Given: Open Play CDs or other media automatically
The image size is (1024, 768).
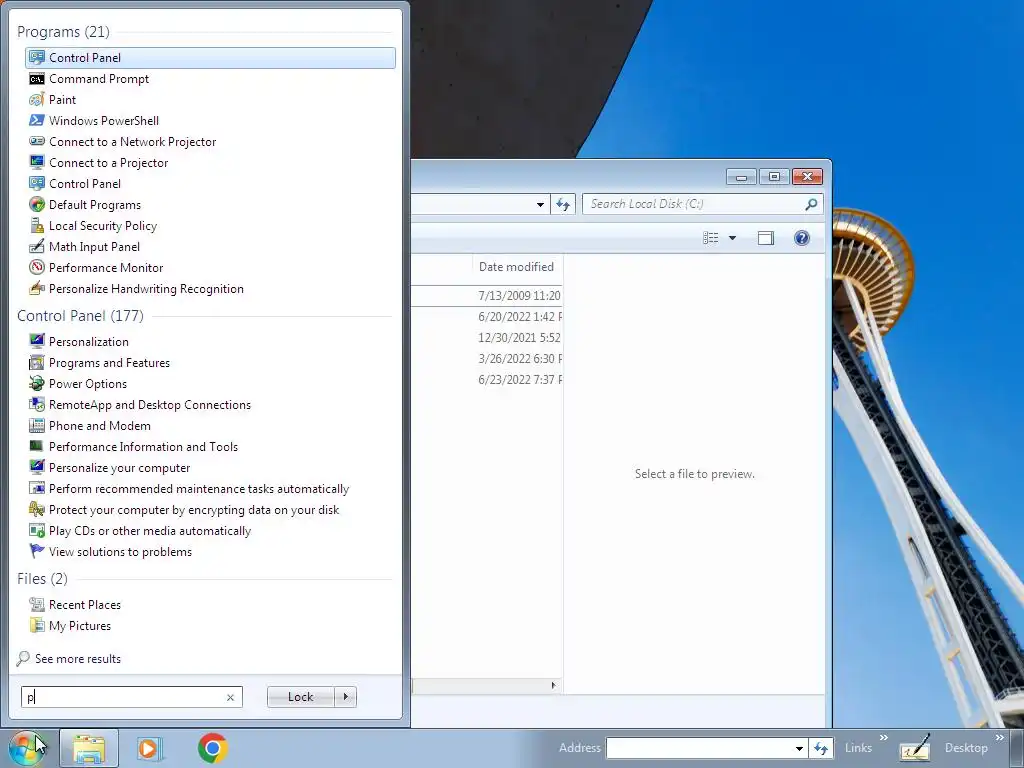Looking at the screenshot, I should [150, 530].
